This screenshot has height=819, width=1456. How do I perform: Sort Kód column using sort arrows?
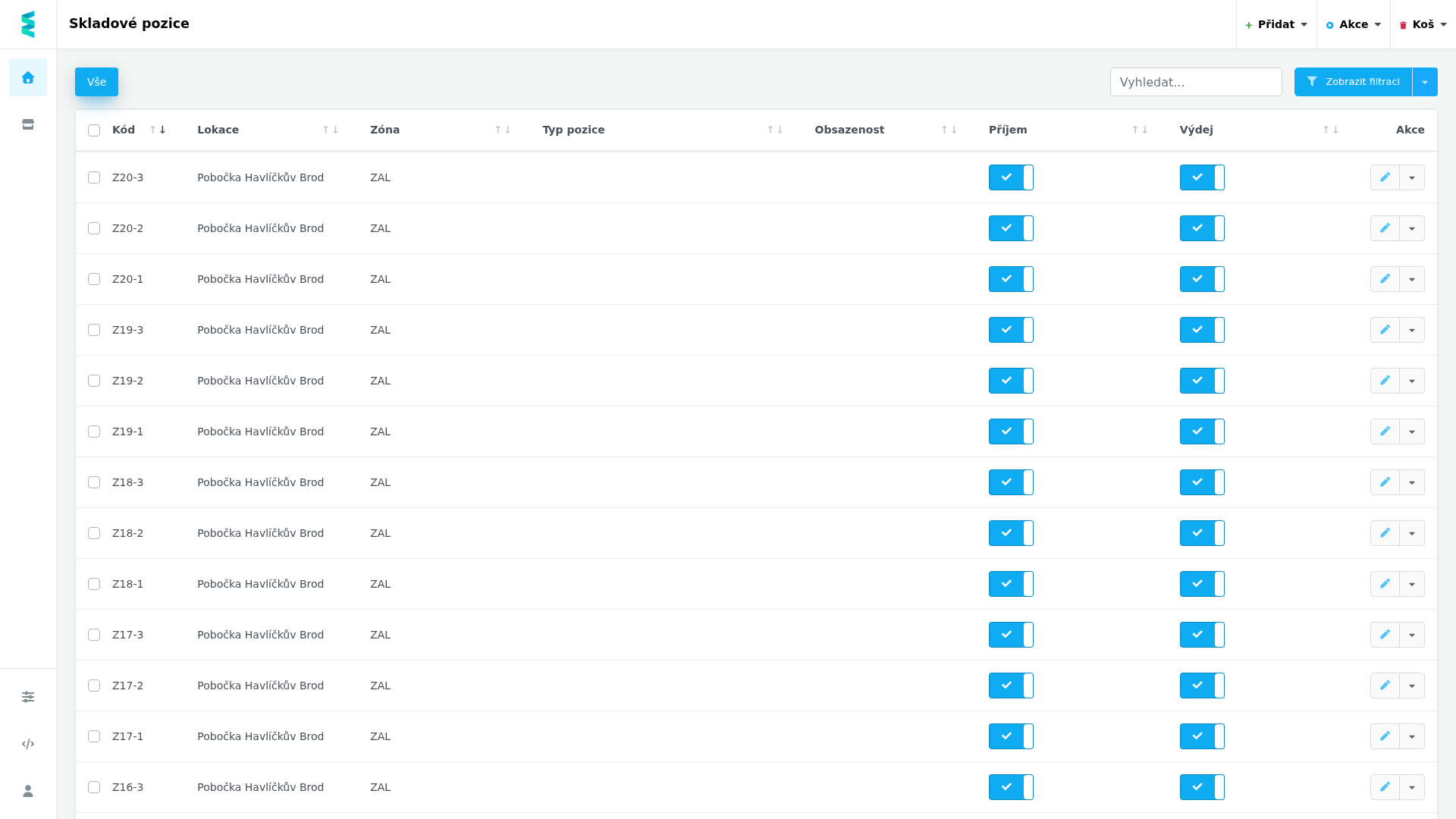pyautogui.click(x=158, y=130)
